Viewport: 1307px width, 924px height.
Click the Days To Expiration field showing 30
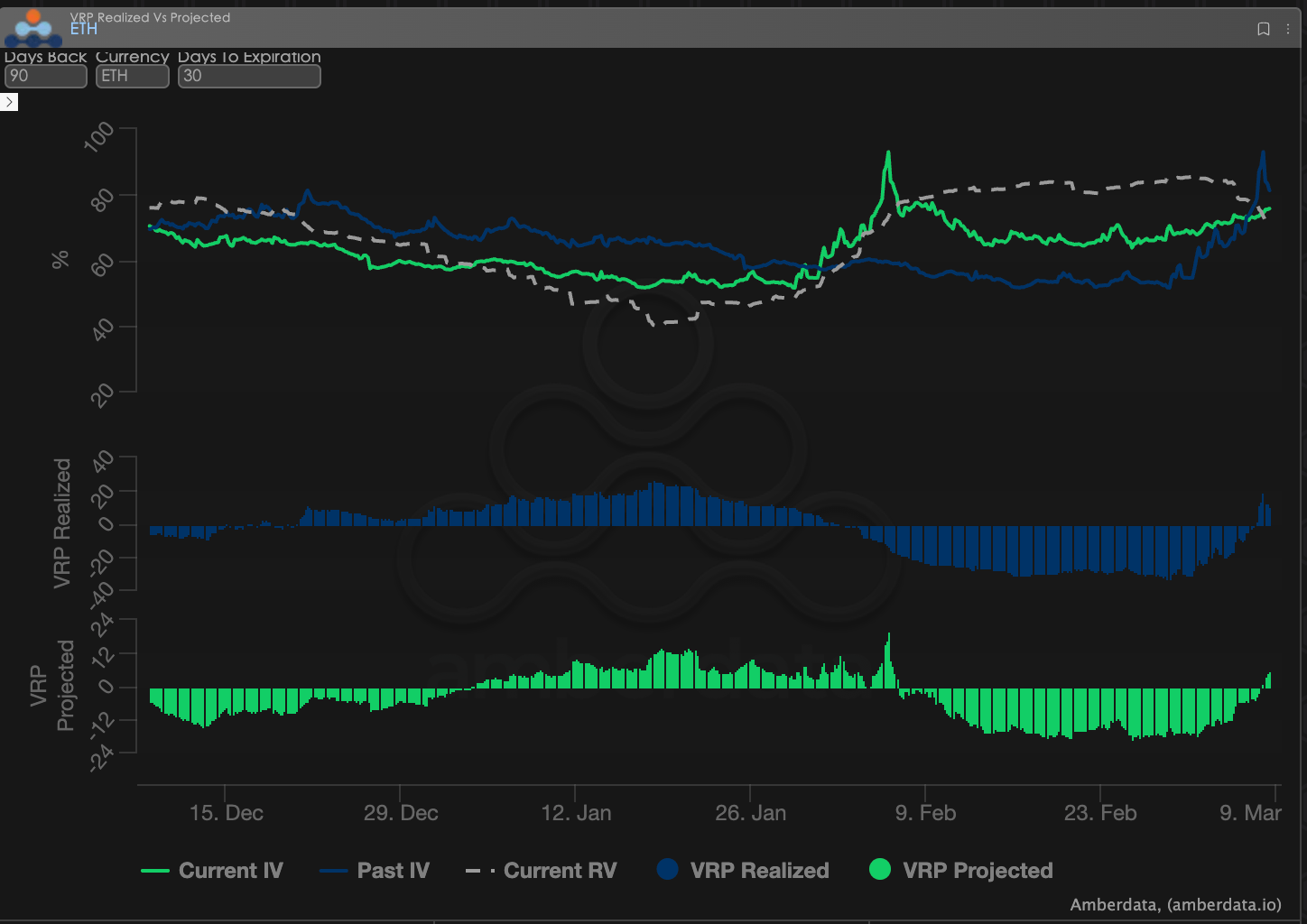tap(249, 76)
